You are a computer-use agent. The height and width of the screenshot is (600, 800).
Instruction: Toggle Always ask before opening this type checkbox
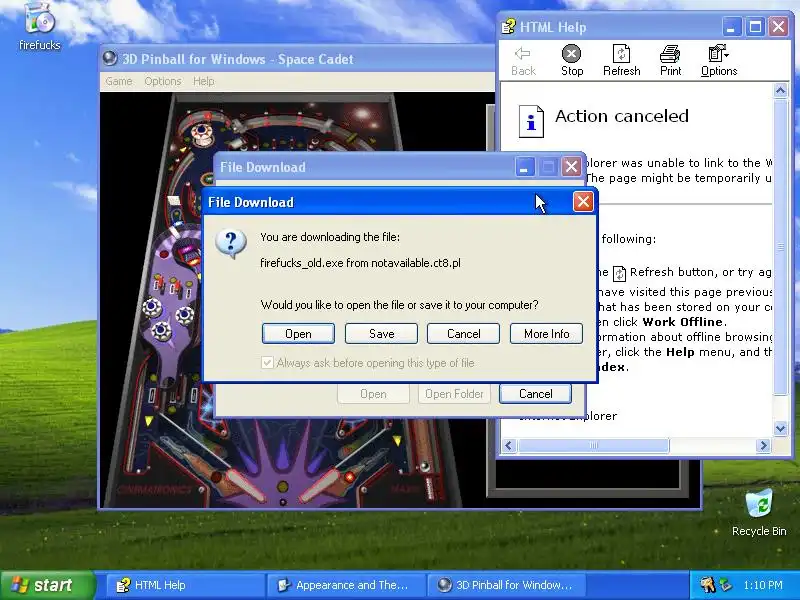coord(267,363)
